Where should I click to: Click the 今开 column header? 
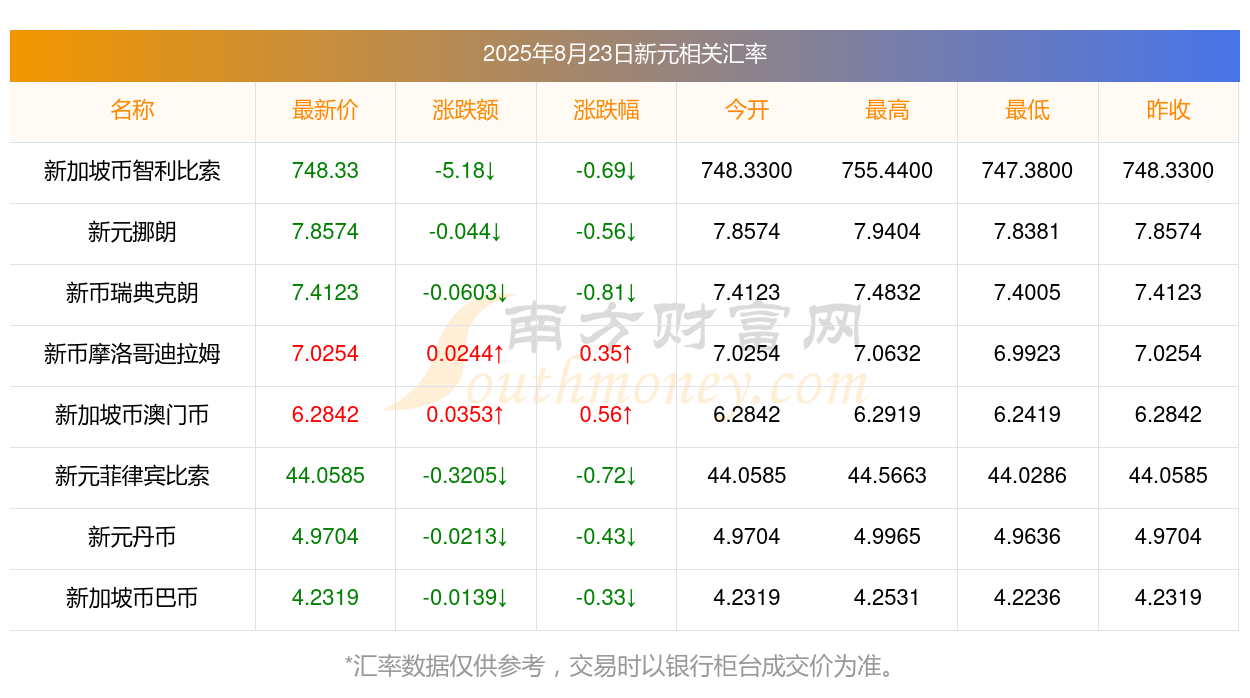[747, 110]
